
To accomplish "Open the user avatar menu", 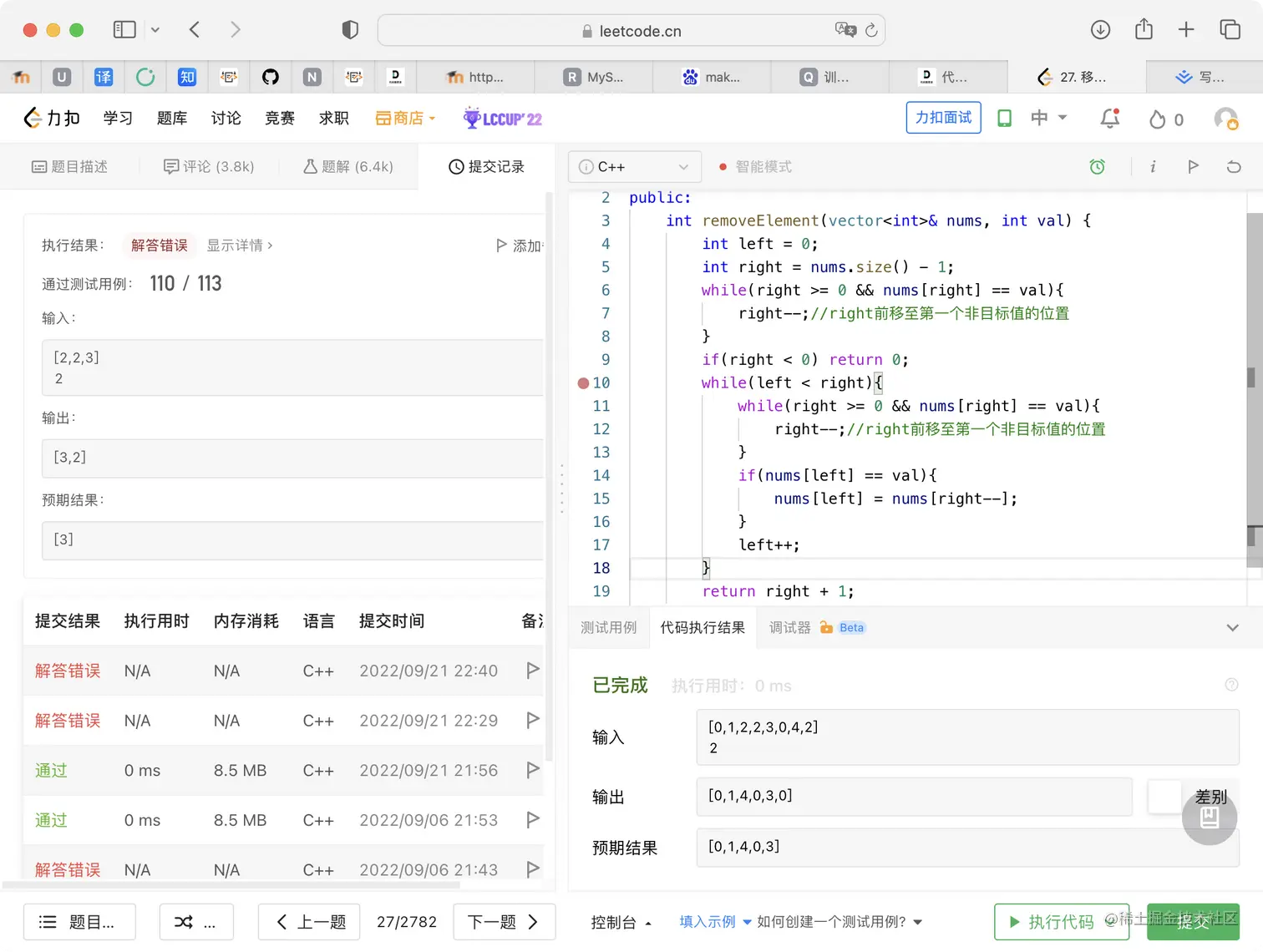I will click(1225, 119).
